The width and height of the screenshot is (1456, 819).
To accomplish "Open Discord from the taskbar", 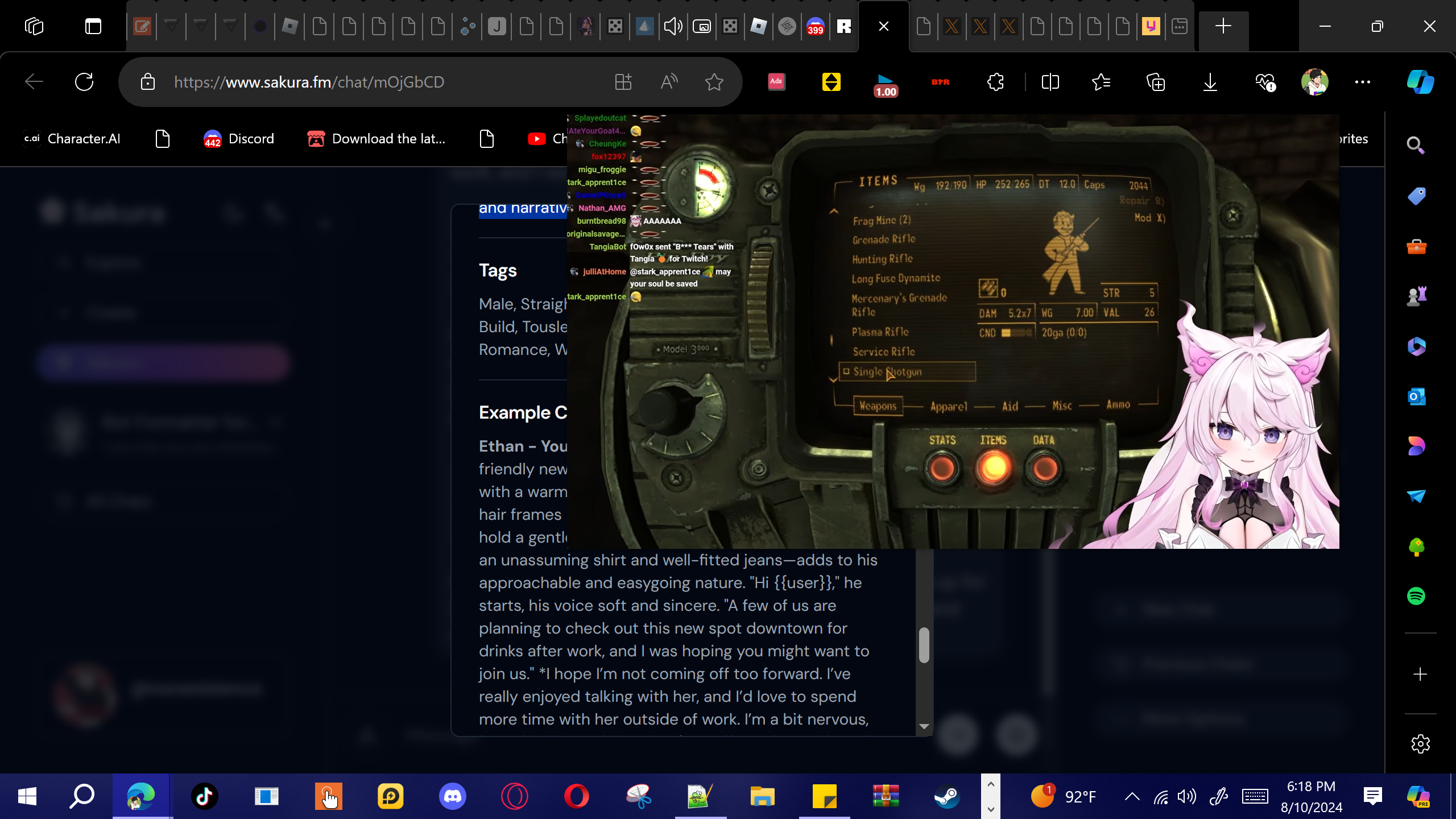I will click(453, 796).
